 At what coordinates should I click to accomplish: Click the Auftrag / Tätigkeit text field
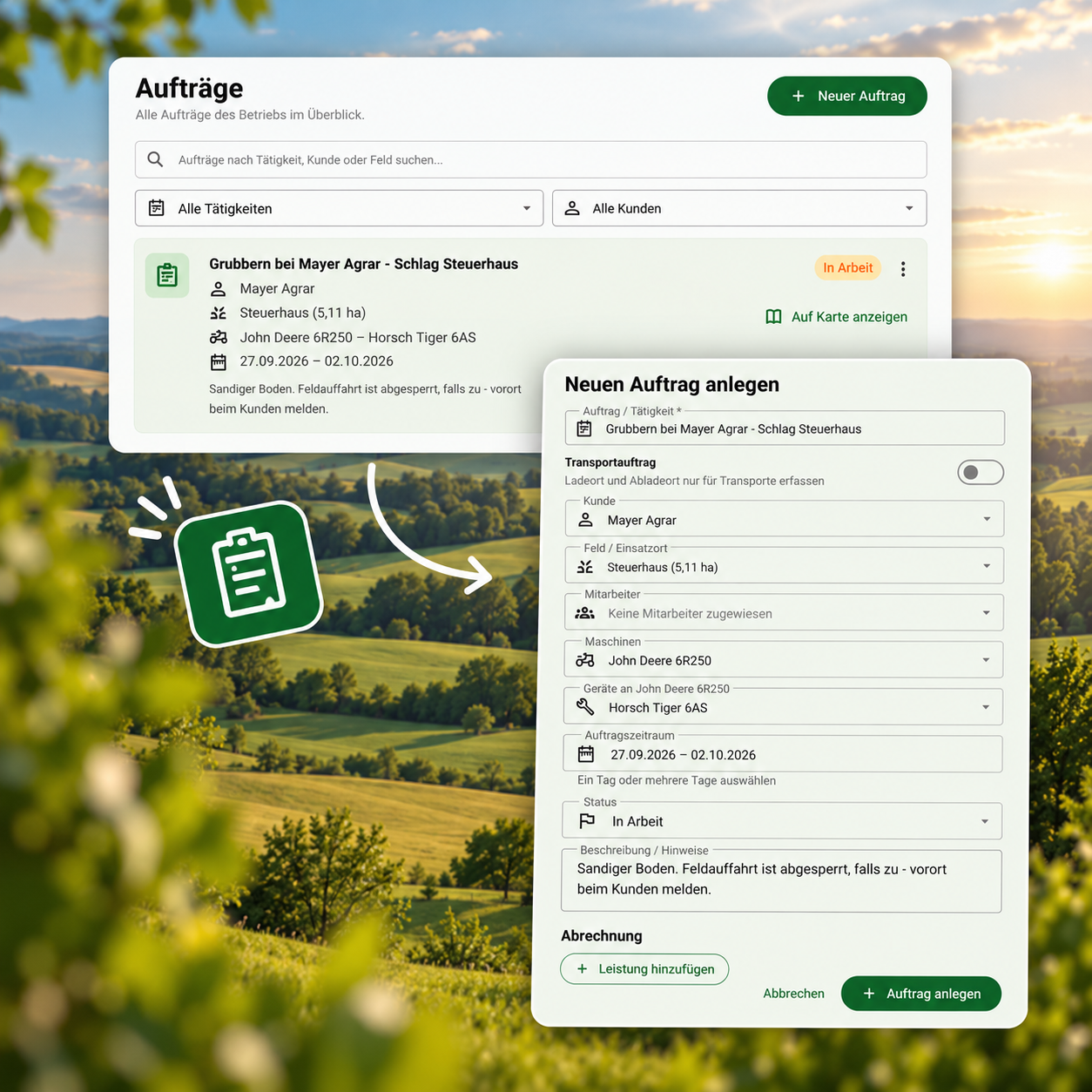pyautogui.click(x=785, y=428)
